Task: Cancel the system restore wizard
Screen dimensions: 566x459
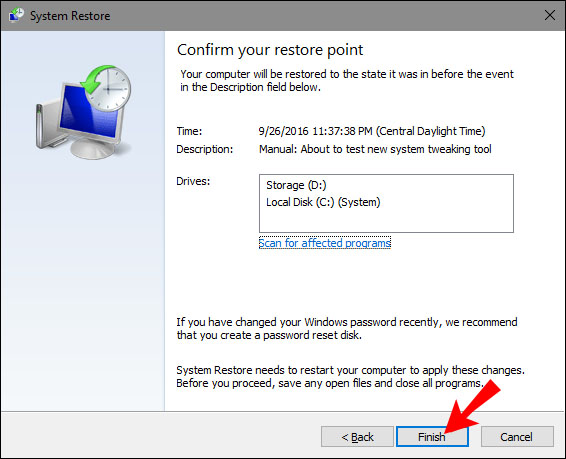Action: click(517, 437)
